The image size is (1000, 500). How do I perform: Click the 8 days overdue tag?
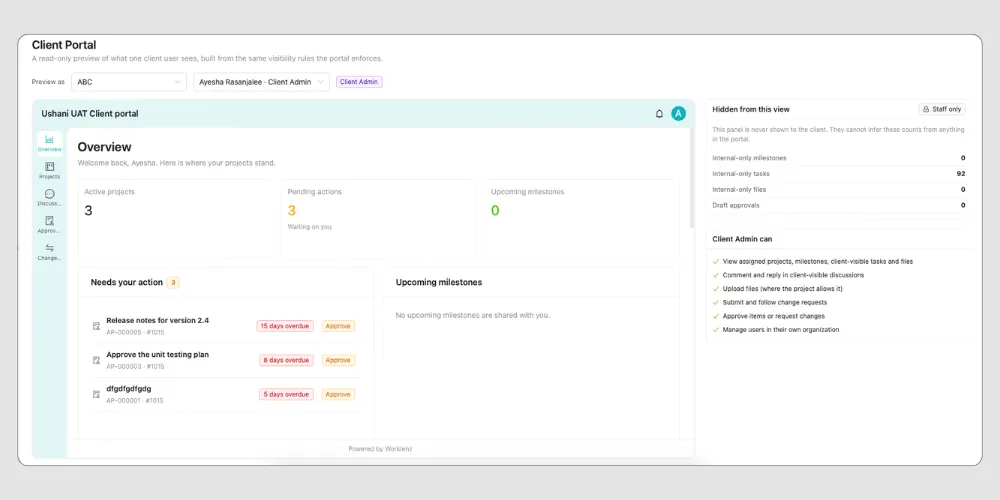tap(286, 360)
